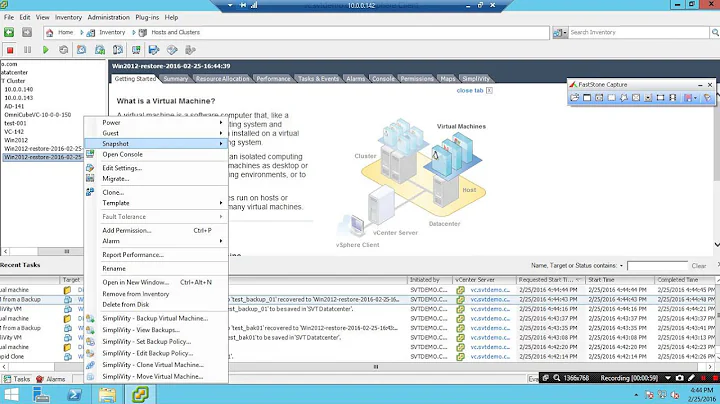This screenshot has width=720, height=404.
Task: Click vc.svtdemo link in the 4:44:44 PM row
Action: click(x=490, y=290)
